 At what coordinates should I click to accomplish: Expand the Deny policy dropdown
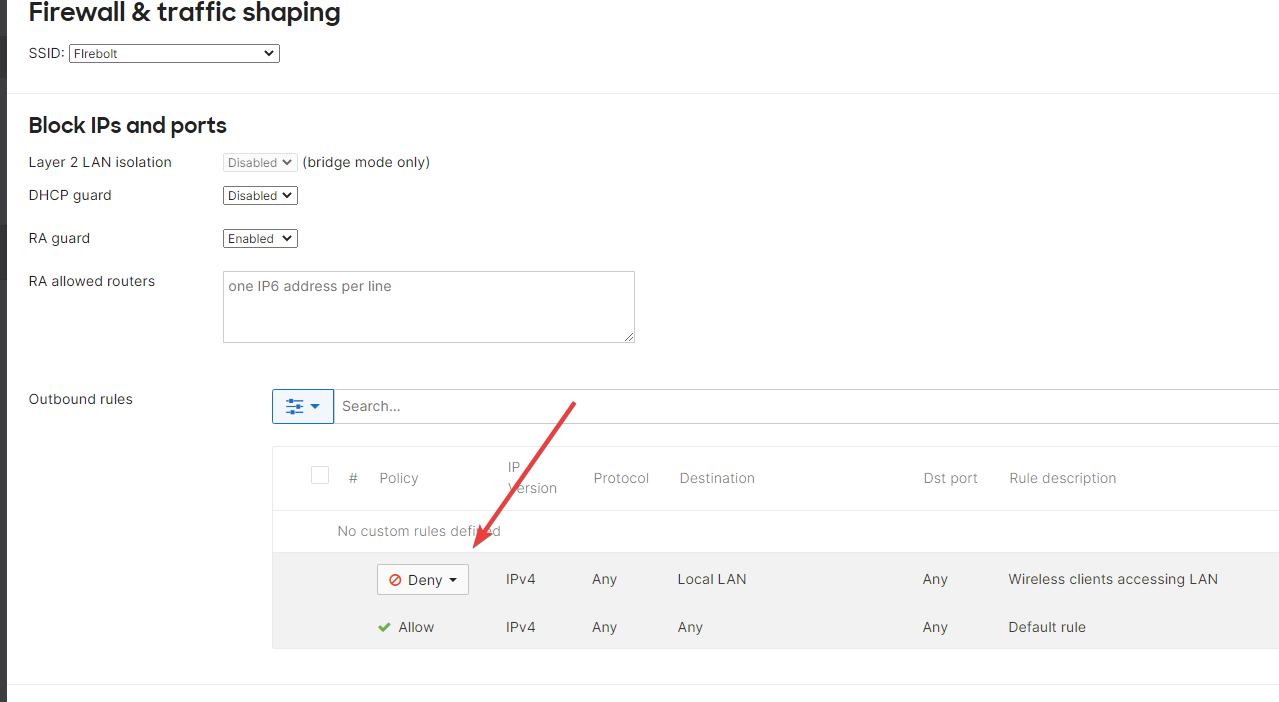click(452, 580)
